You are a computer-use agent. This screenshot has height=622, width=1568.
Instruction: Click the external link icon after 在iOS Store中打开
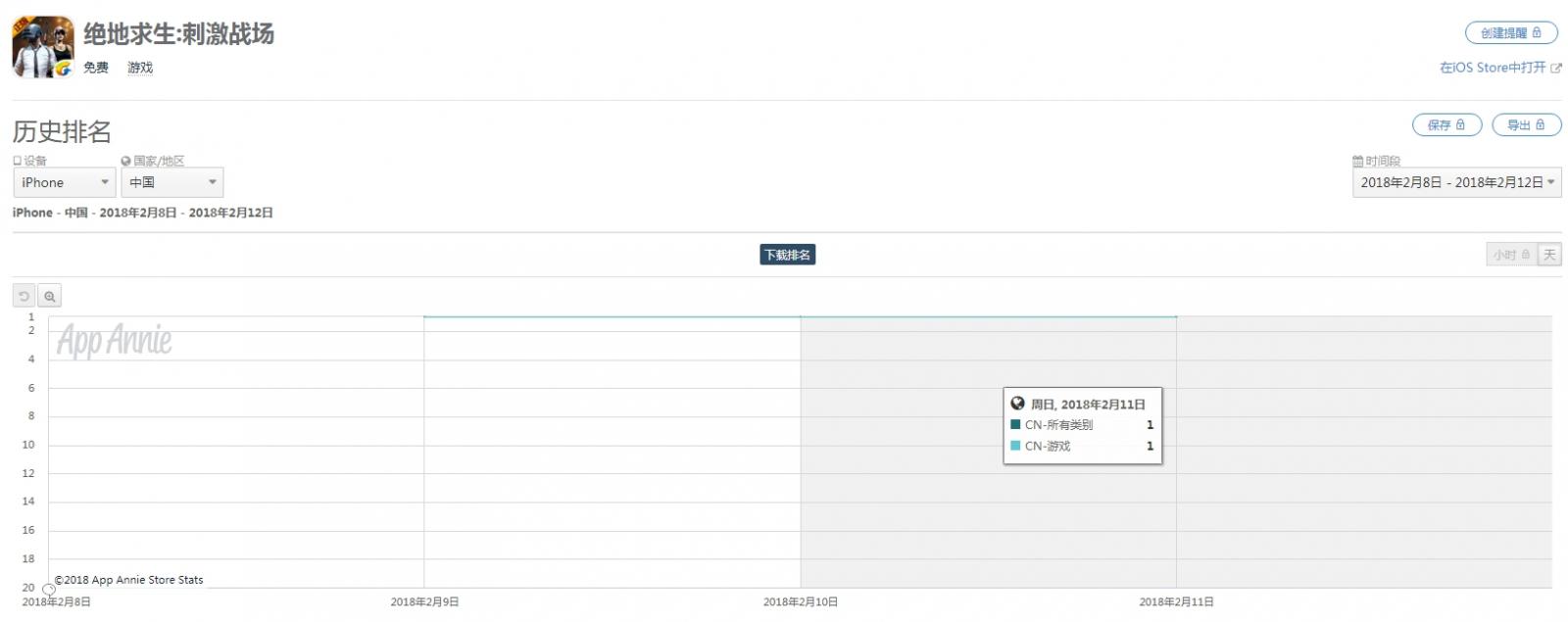(x=1556, y=68)
